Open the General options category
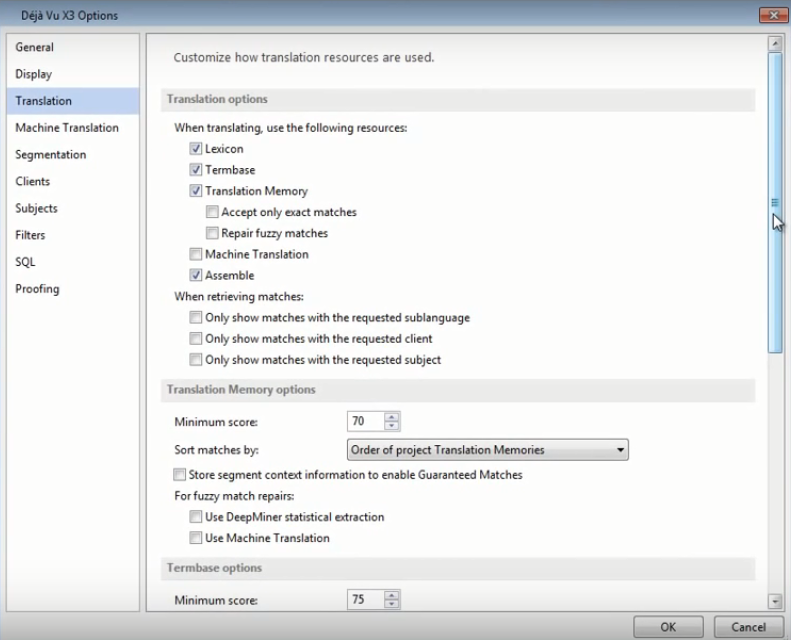 pos(73,47)
